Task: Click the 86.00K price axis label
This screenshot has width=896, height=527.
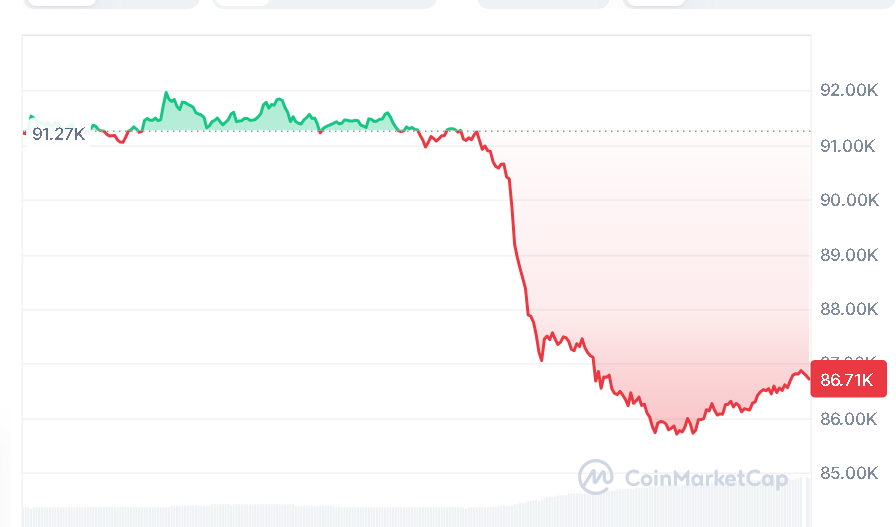Action: point(848,418)
